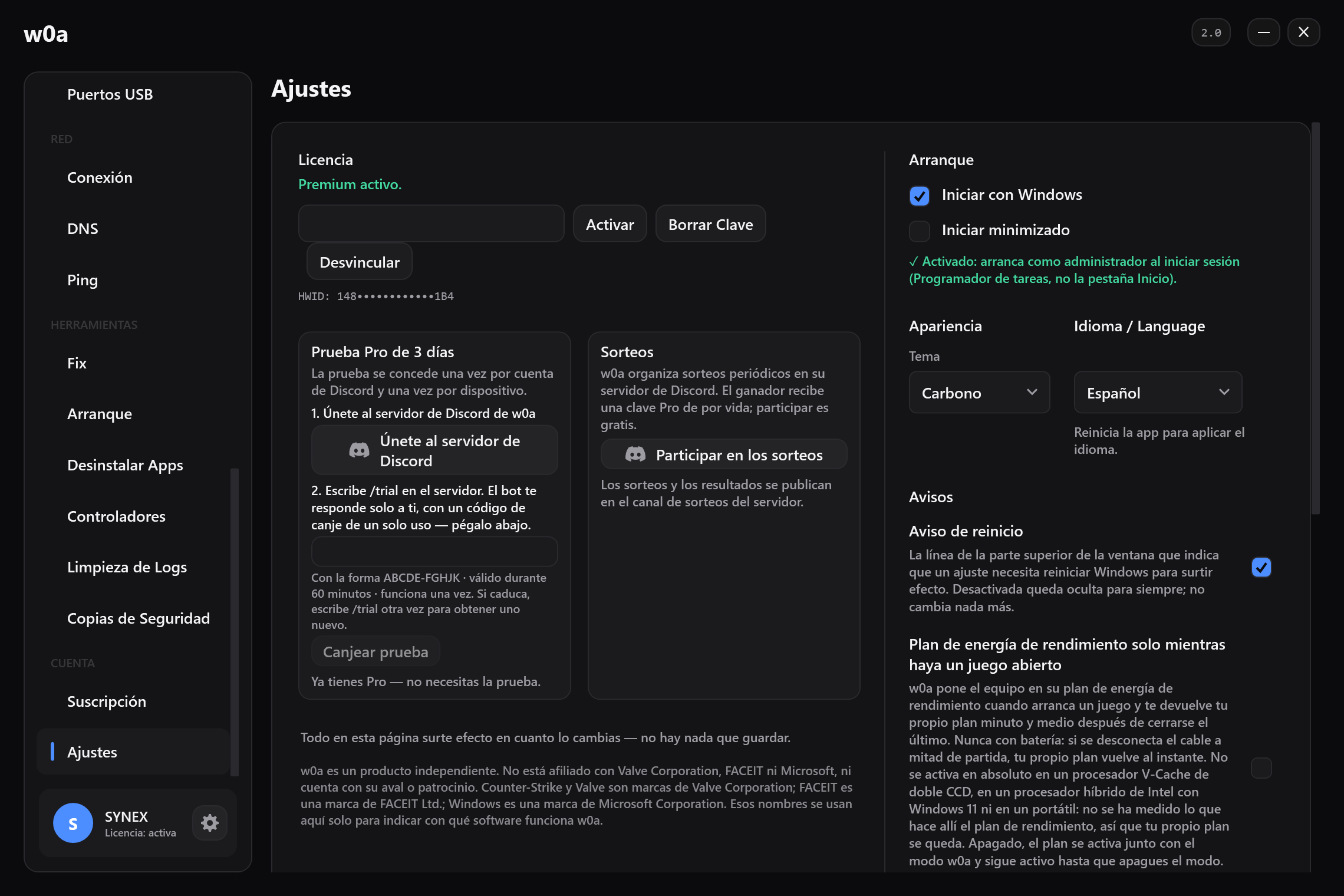Viewport: 1344px width, 896px height.
Task: Click Borrar Clave button
Action: (710, 224)
